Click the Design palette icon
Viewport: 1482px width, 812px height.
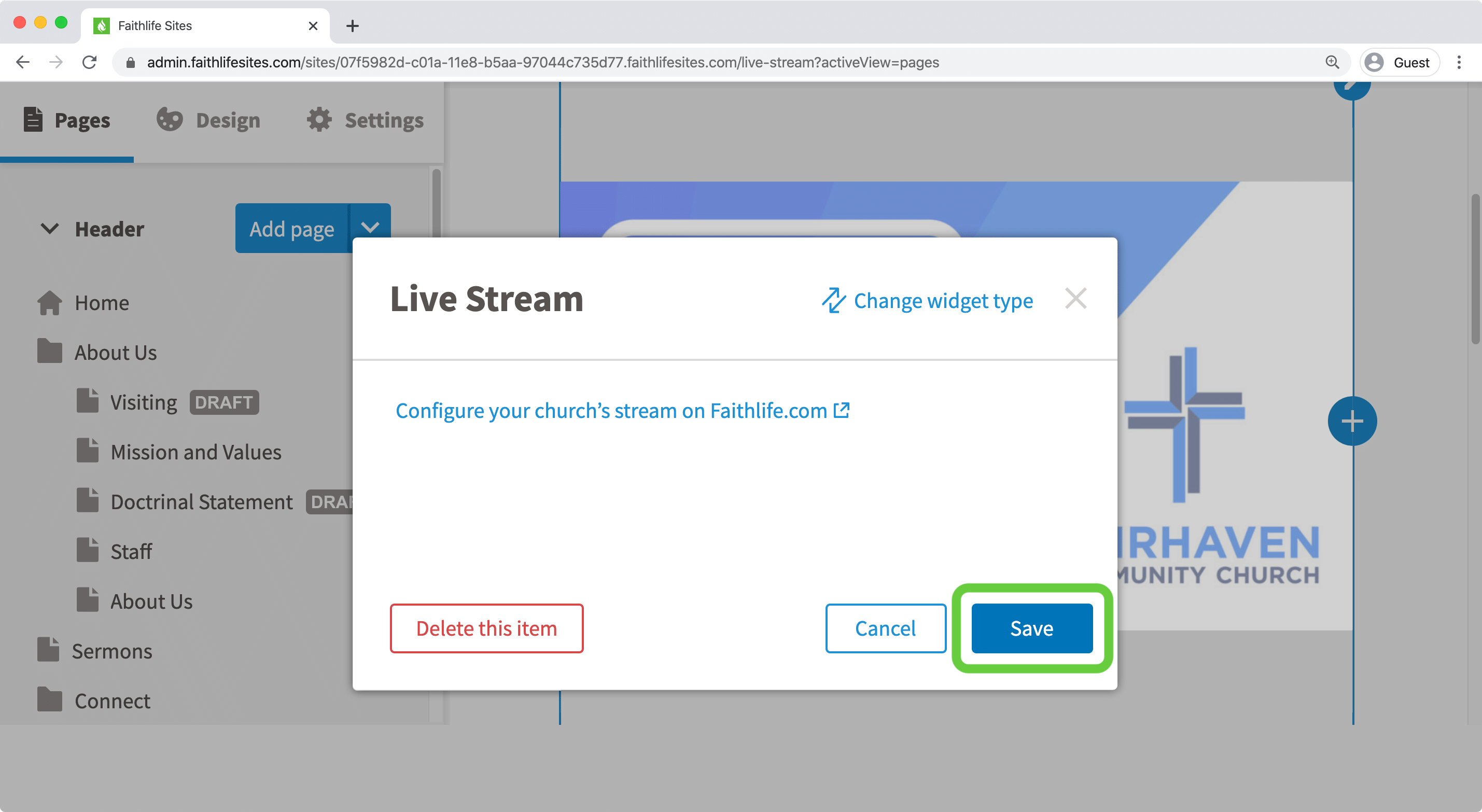(169, 119)
